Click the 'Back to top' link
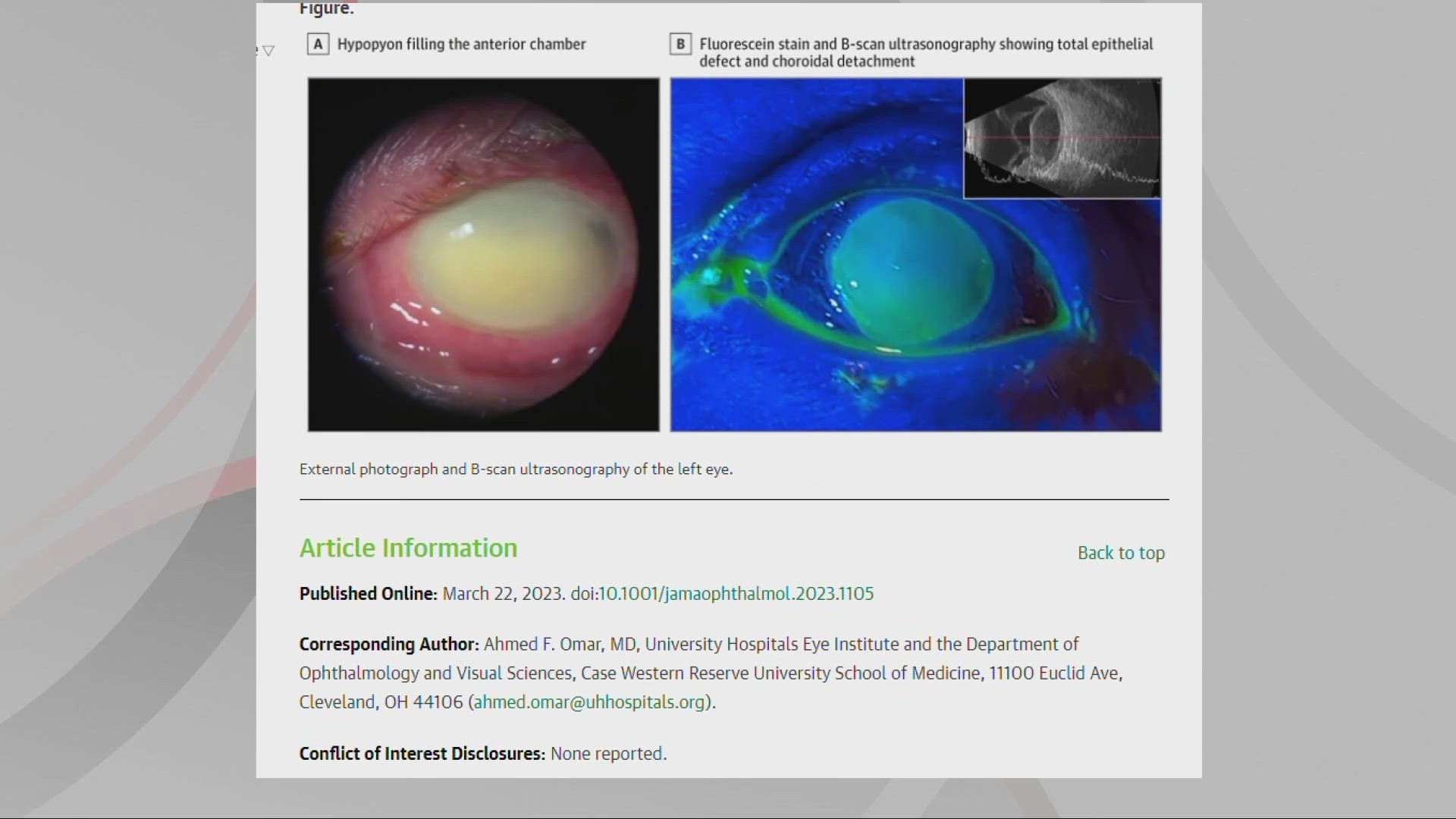Viewport: 1456px width, 819px height. 1121,553
